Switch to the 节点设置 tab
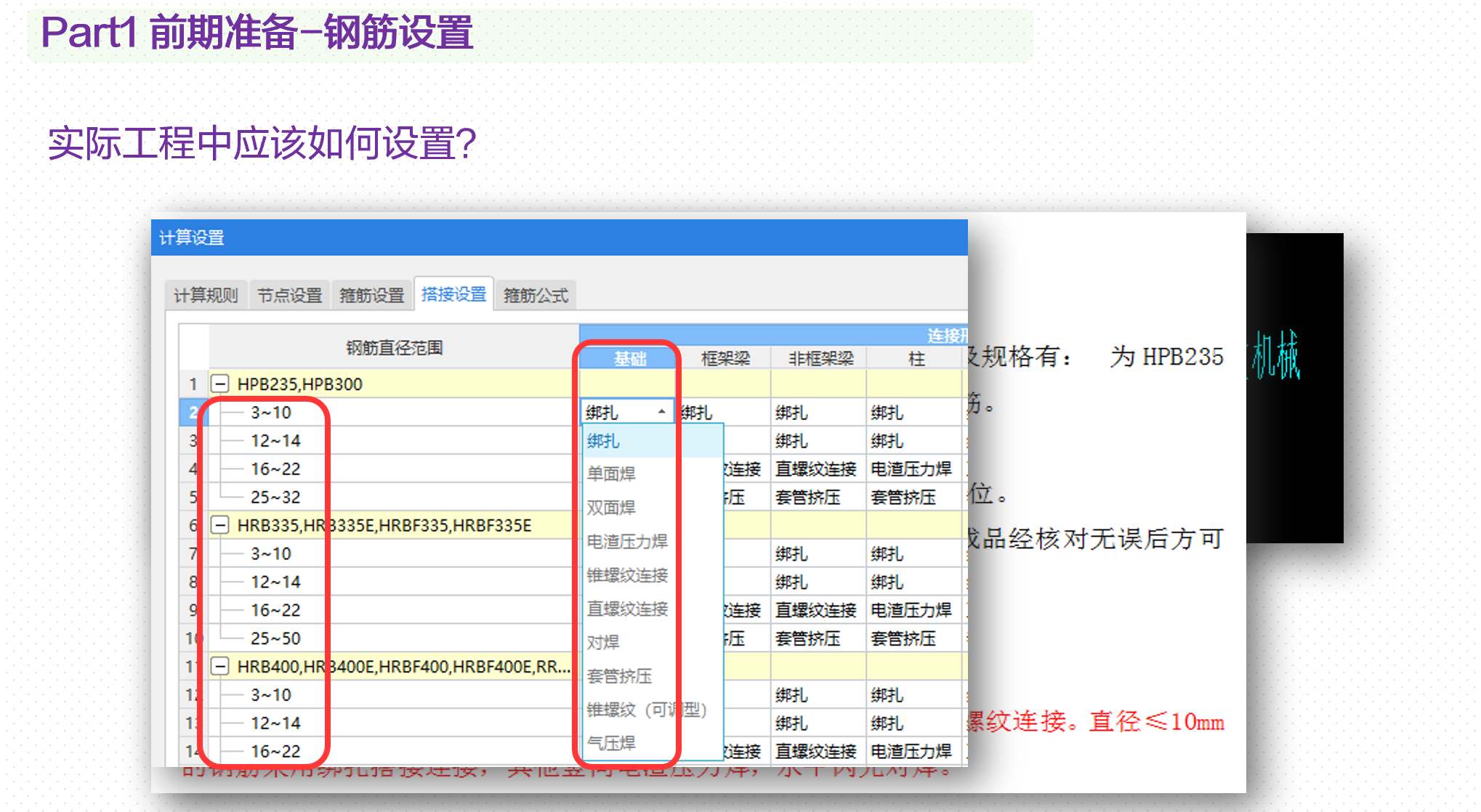The width and height of the screenshot is (1481, 812). pyautogui.click(x=289, y=296)
